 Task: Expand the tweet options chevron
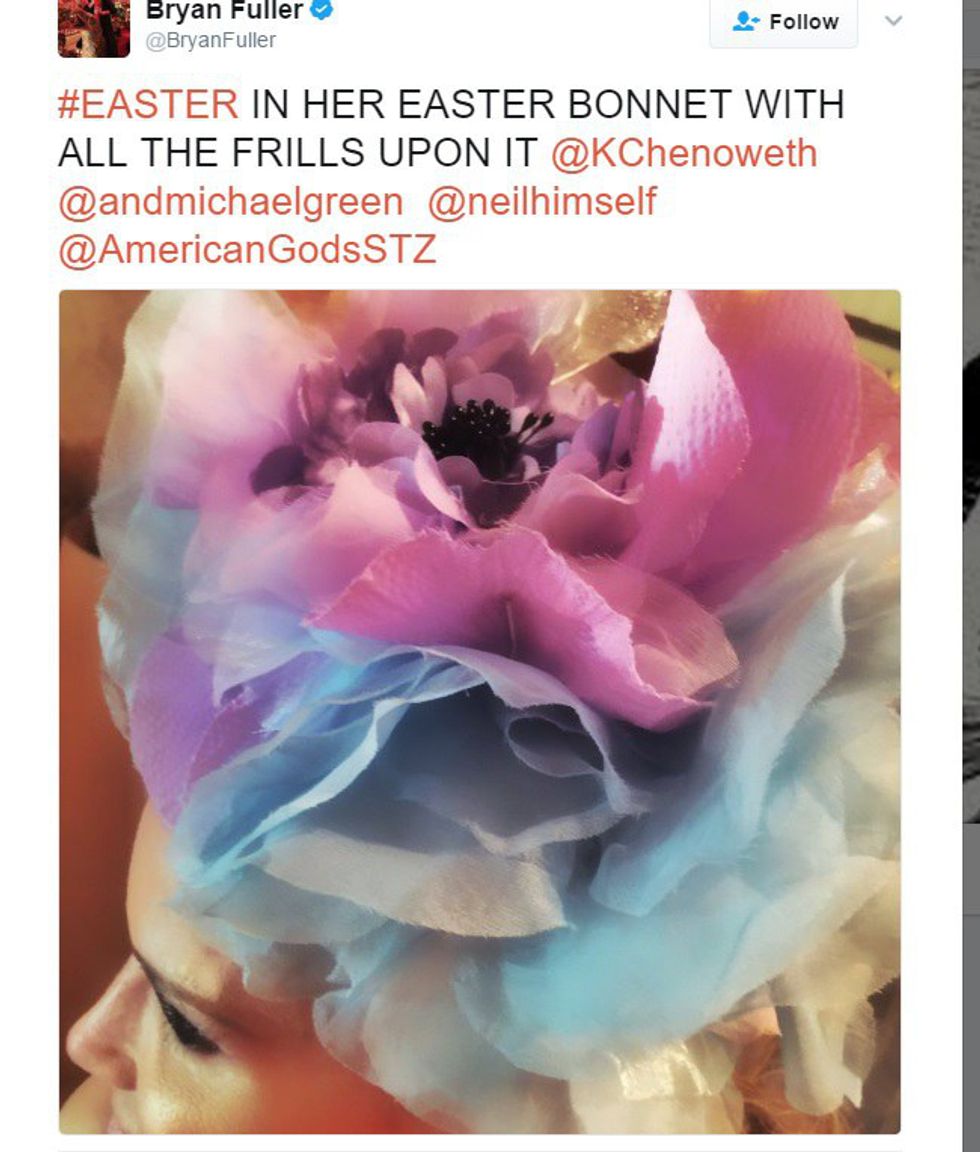pyautogui.click(x=893, y=21)
